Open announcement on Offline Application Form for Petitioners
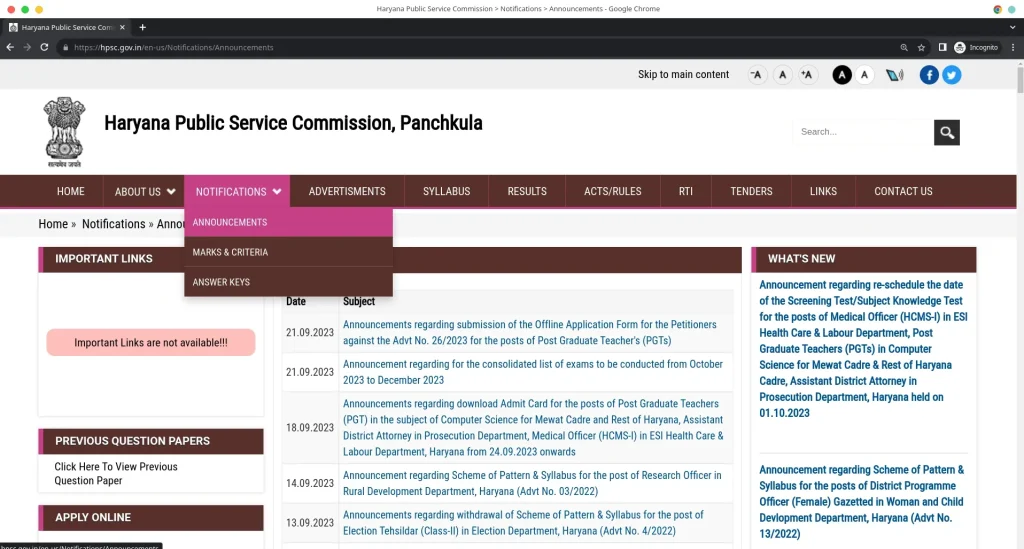The image size is (1024, 549). 530,332
